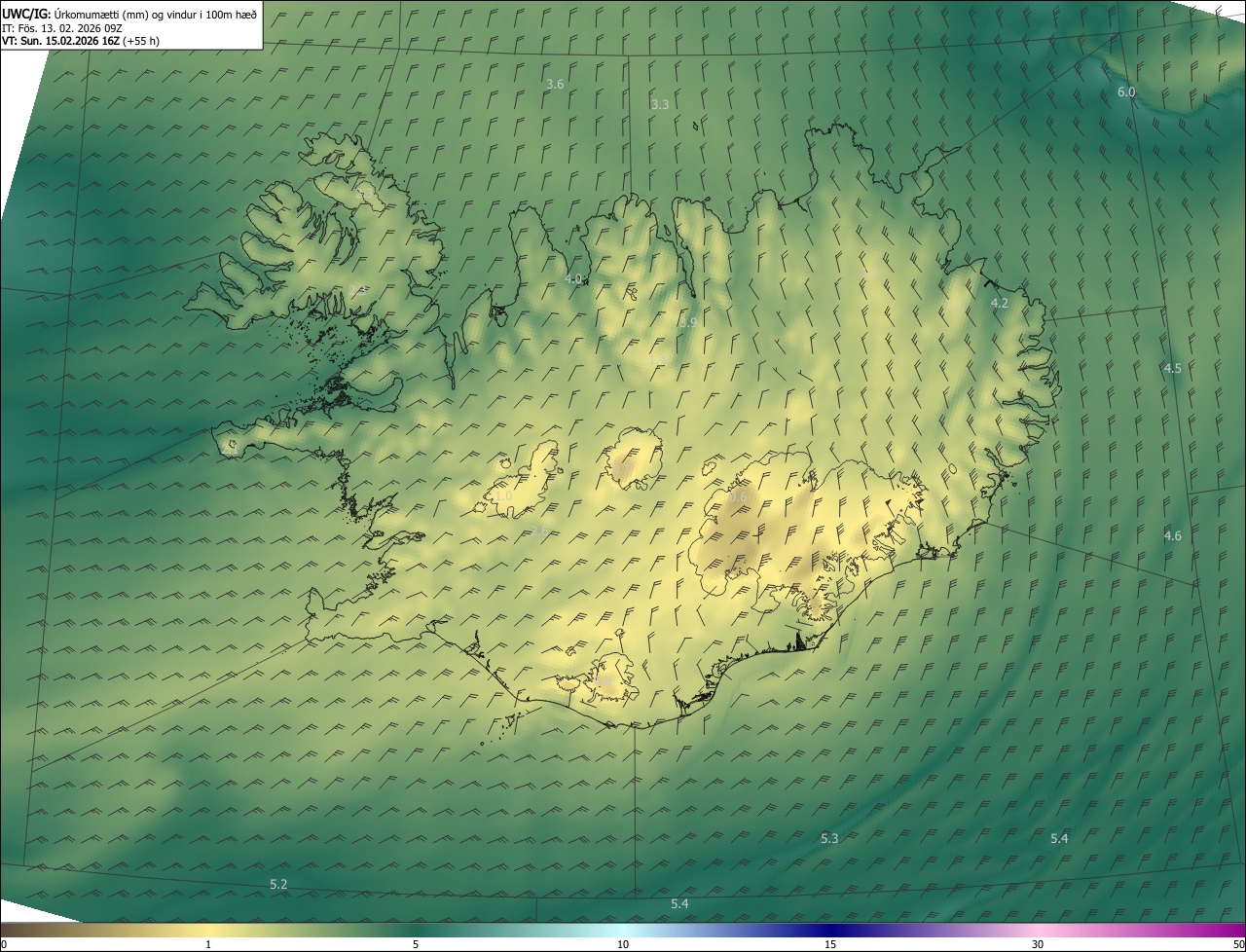Click the 4.6 value label

(1173, 536)
